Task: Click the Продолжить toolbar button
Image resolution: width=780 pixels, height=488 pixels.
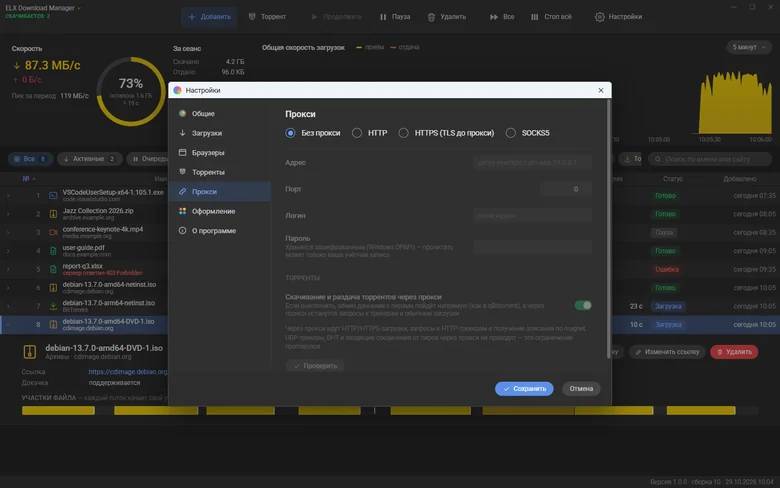Action: coord(336,16)
